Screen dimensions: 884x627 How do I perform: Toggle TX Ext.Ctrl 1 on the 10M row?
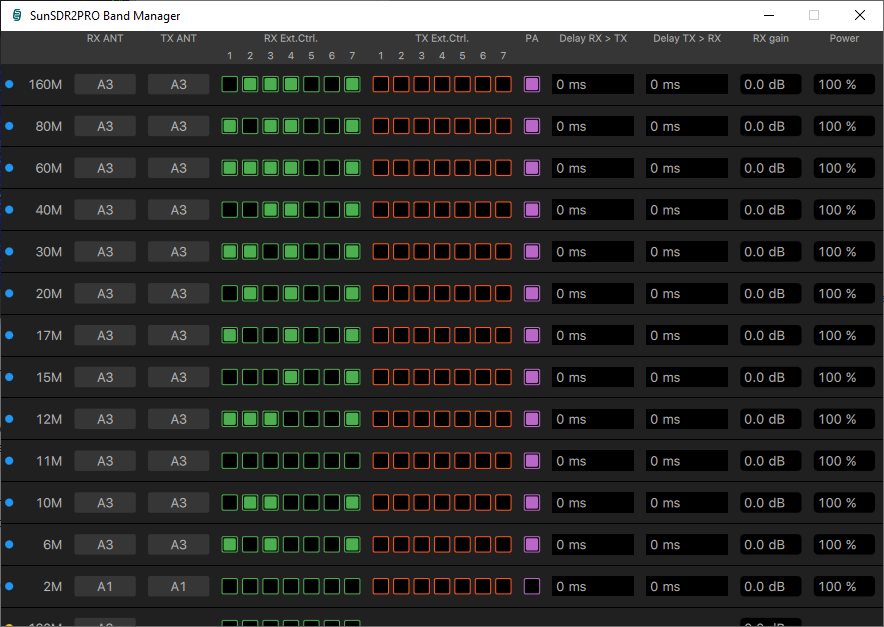click(380, 502)
